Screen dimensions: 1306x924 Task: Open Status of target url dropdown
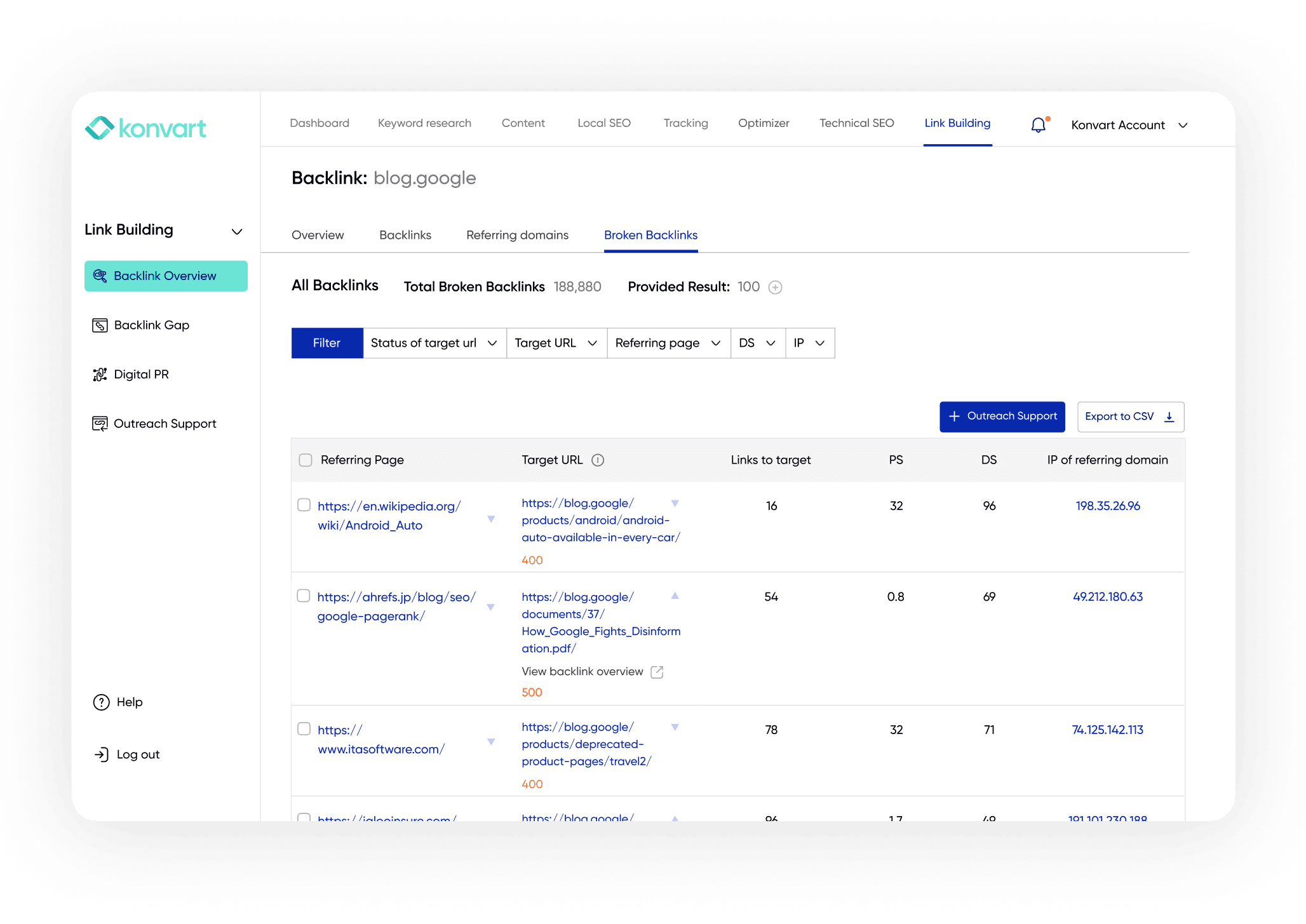(x=434, y=343)
